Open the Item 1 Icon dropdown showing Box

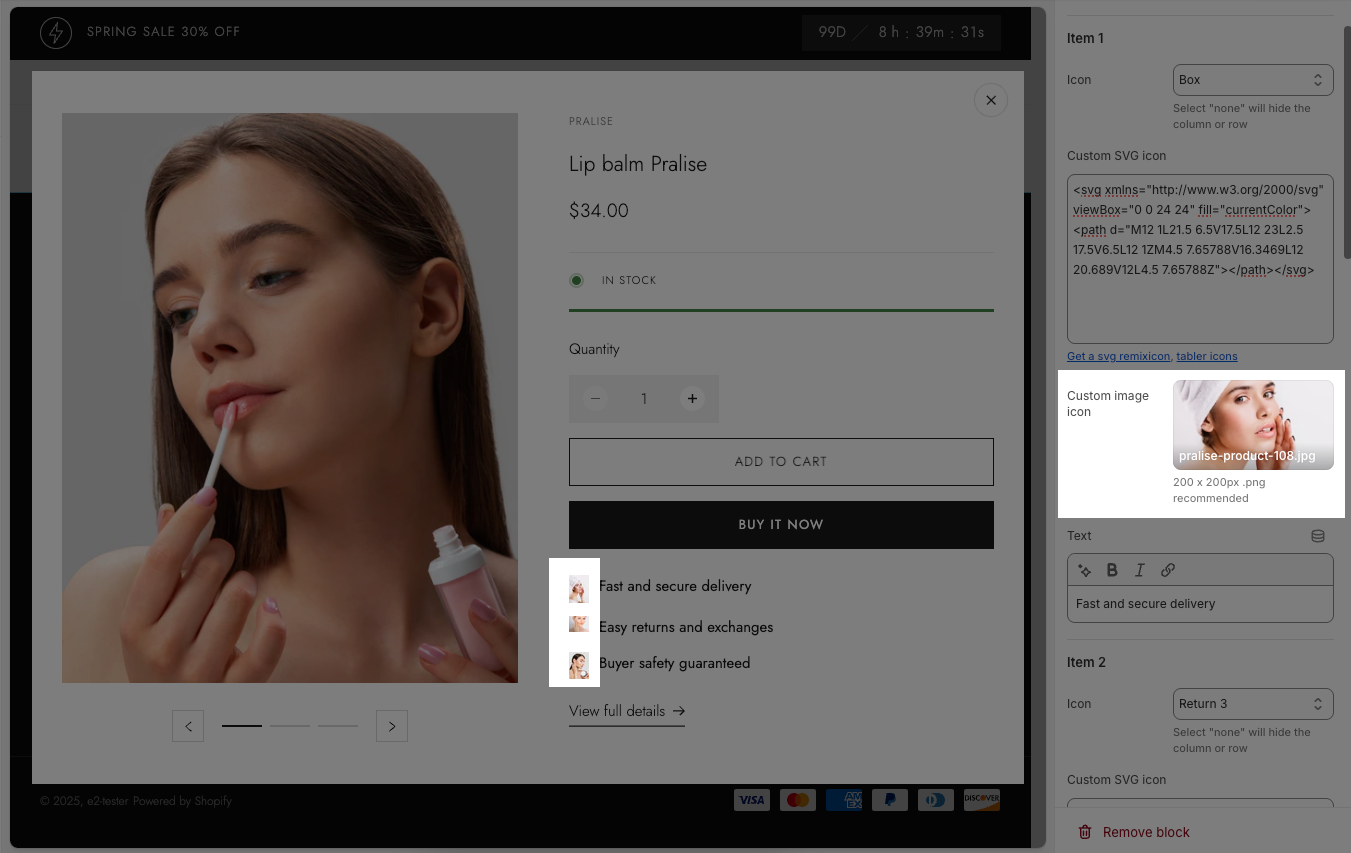click(1252, 80)
